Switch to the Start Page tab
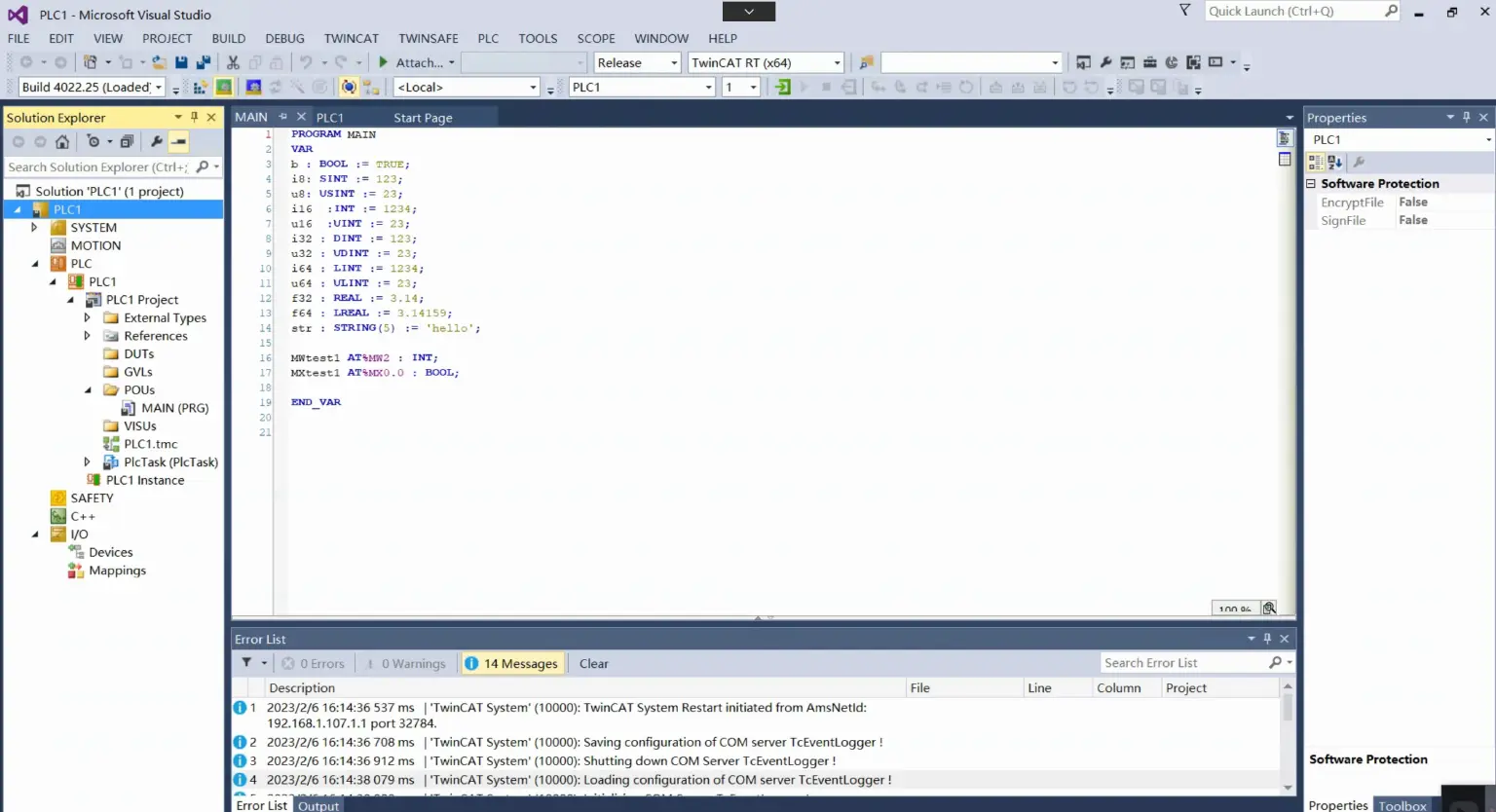 423,118
